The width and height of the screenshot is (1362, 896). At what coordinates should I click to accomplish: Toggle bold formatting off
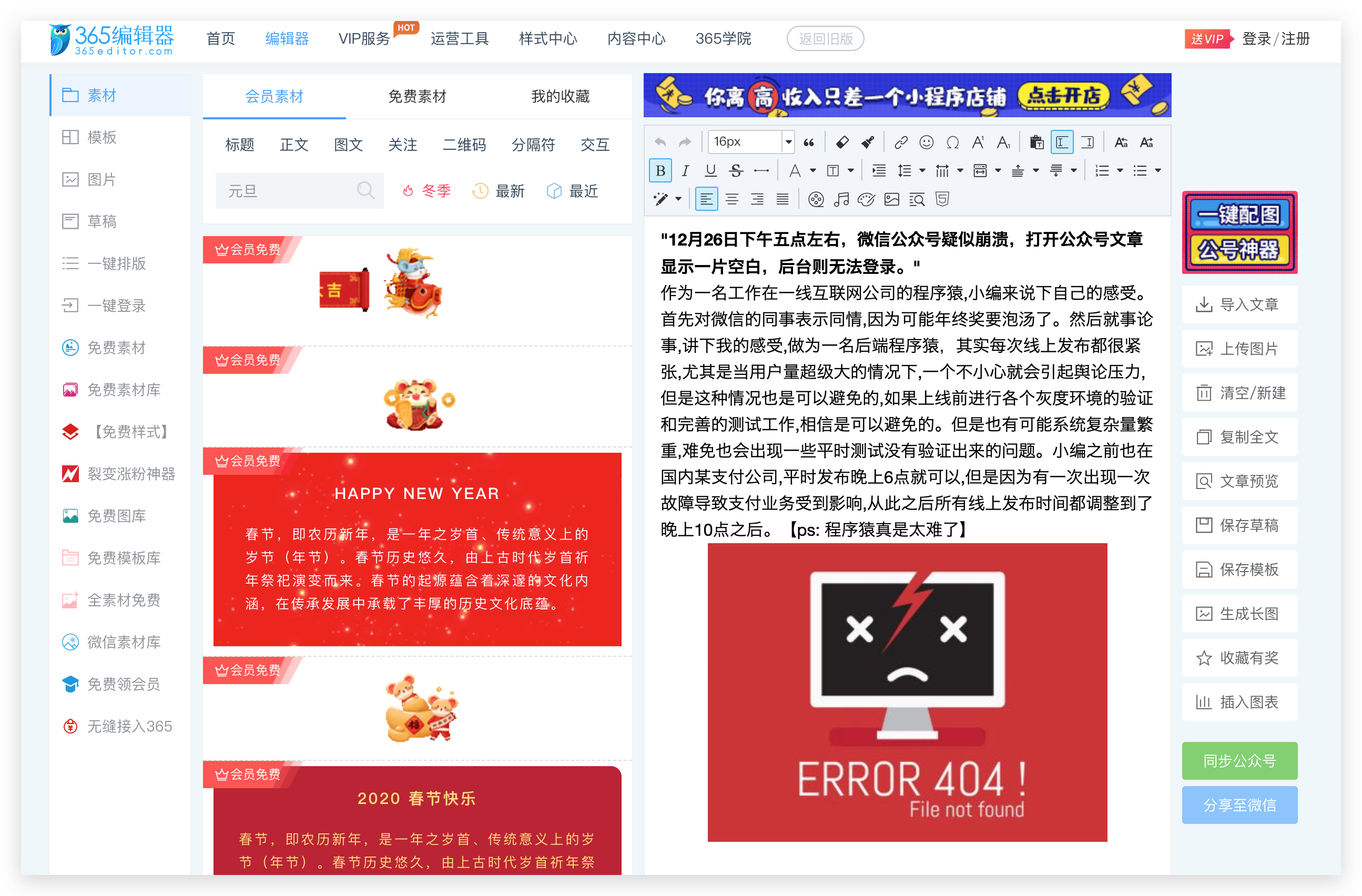661,170
